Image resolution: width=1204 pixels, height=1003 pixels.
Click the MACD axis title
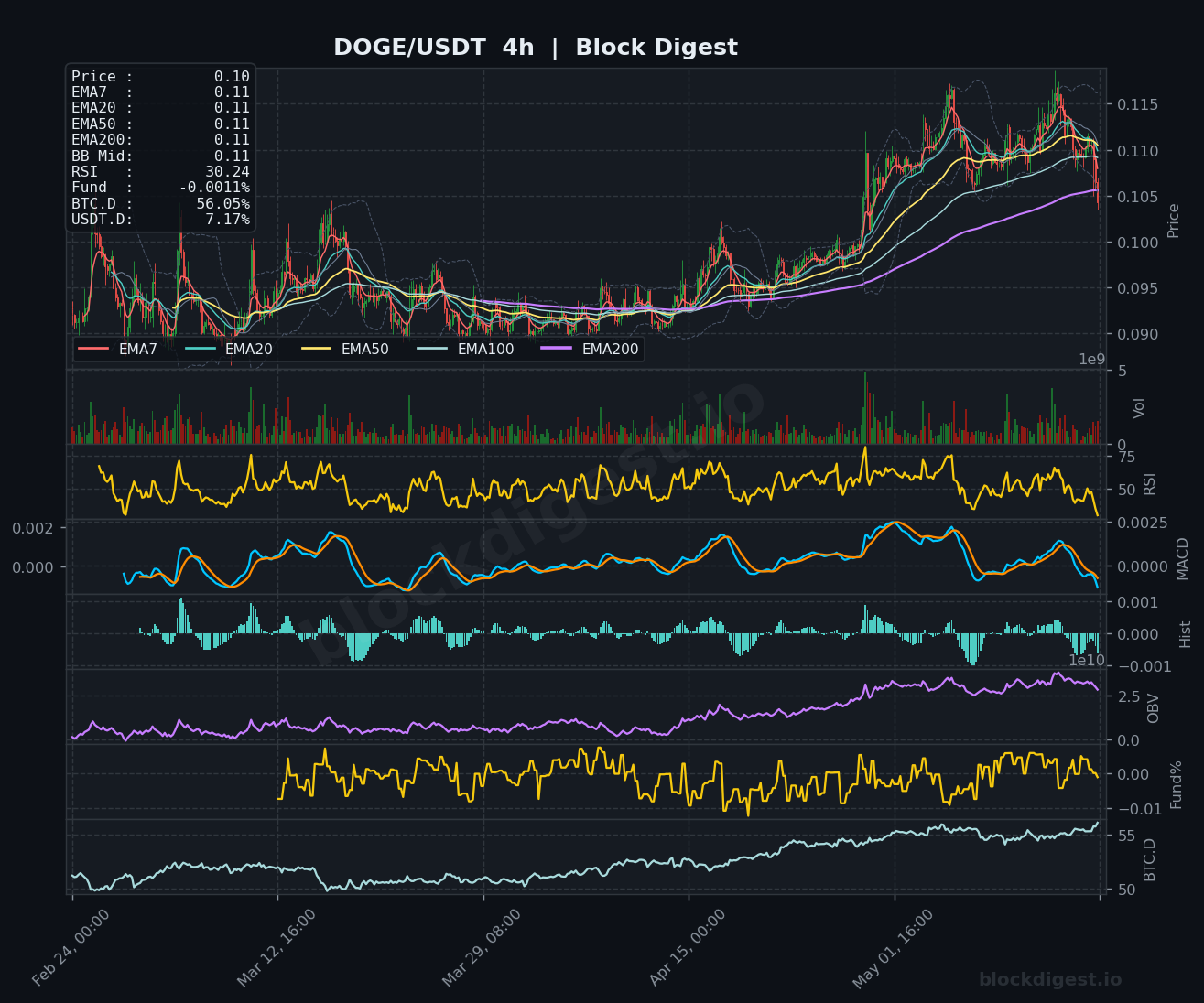[1182, 558]
